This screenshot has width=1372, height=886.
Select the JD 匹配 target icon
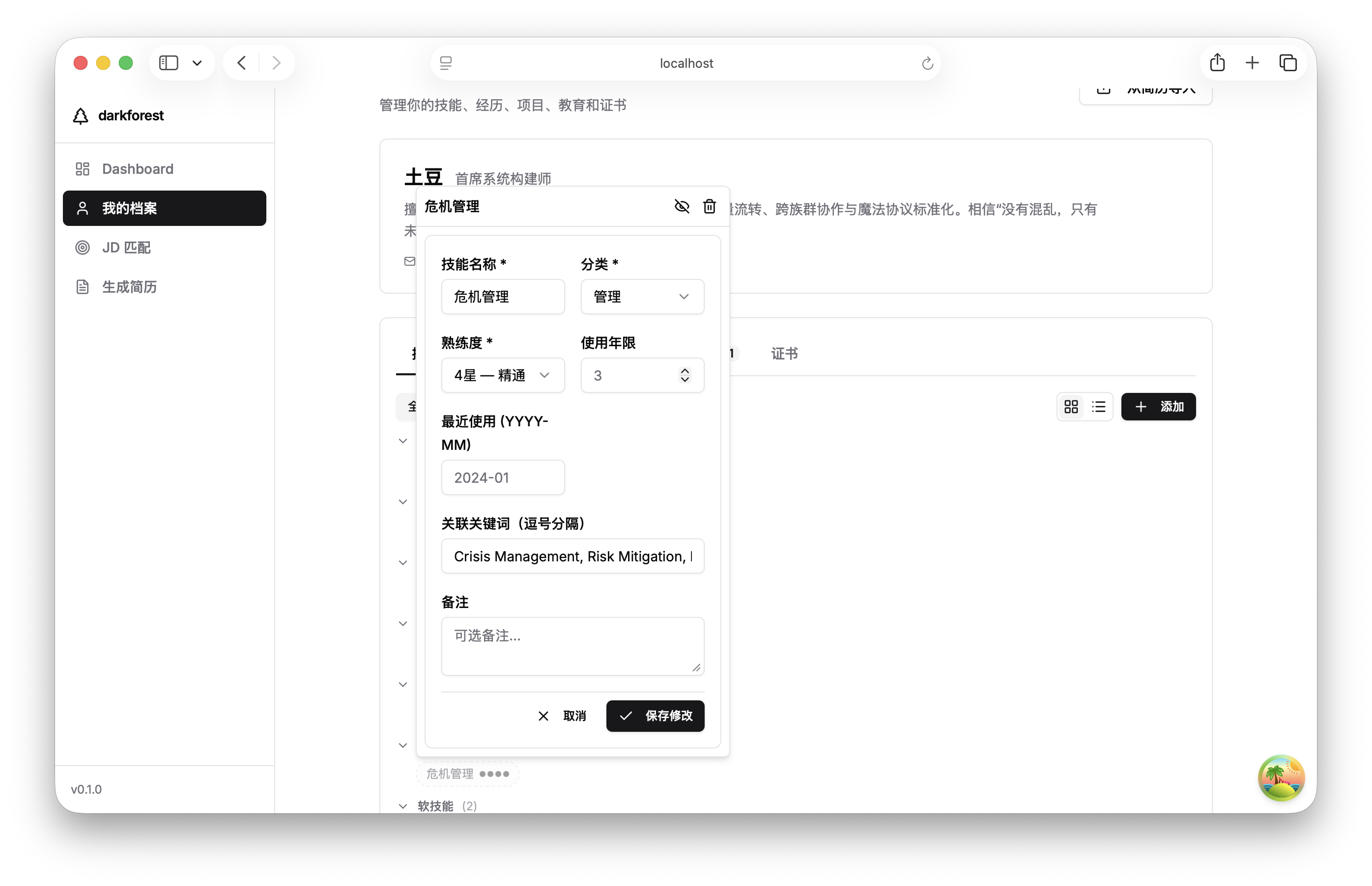point(82,248)
